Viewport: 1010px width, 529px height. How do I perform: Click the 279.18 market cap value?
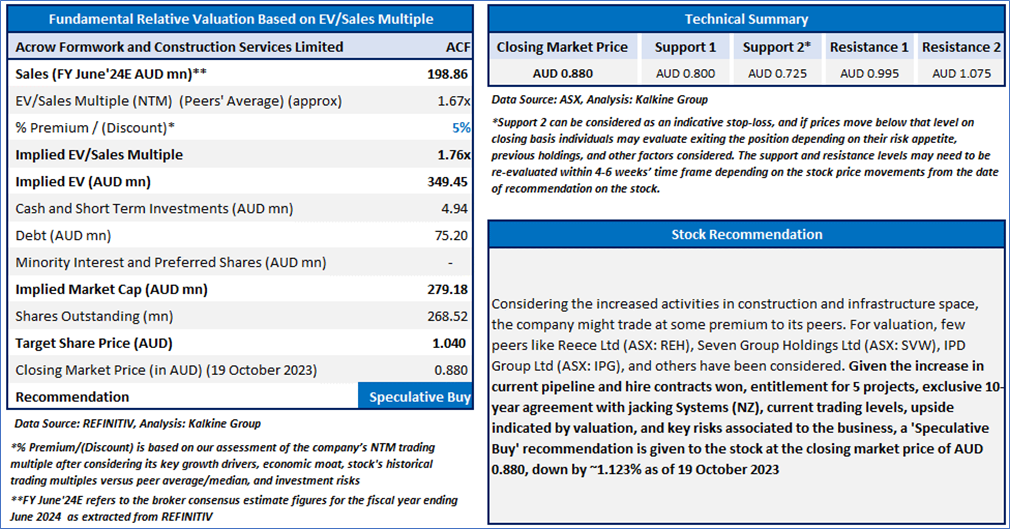447,289
